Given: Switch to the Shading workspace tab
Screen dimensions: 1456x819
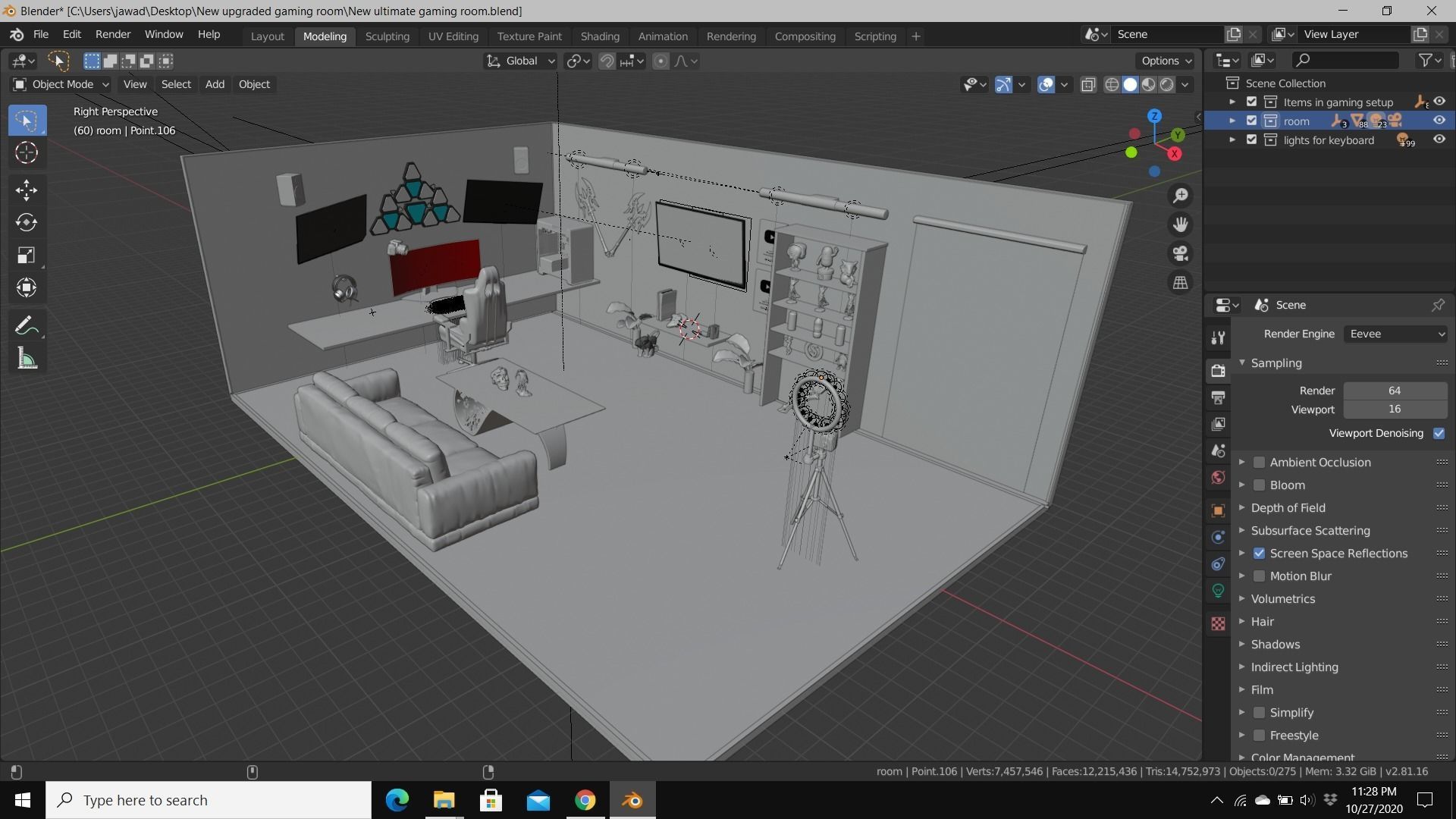Looking at the screenshot, I should 600,36.
